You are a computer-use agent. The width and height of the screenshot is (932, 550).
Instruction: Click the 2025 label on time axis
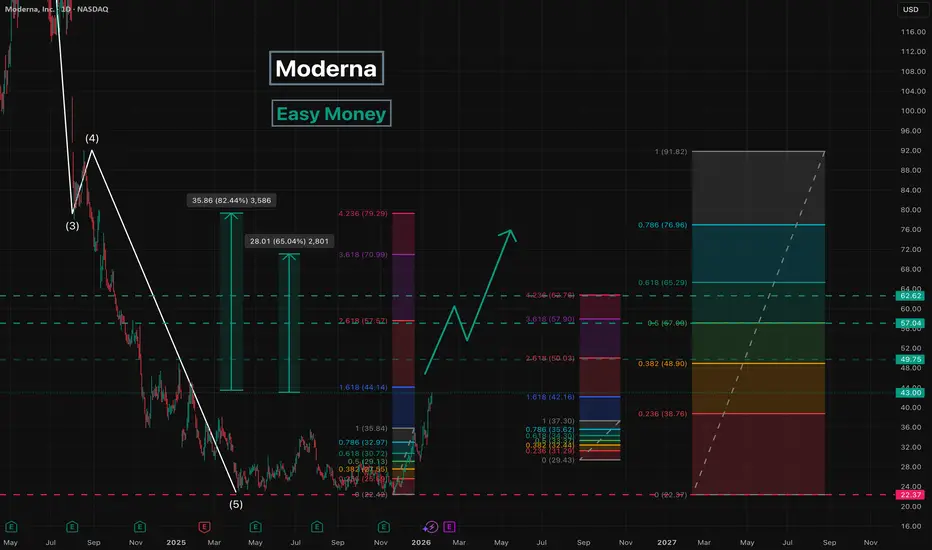pyautogui.click(x=176, y=542)
